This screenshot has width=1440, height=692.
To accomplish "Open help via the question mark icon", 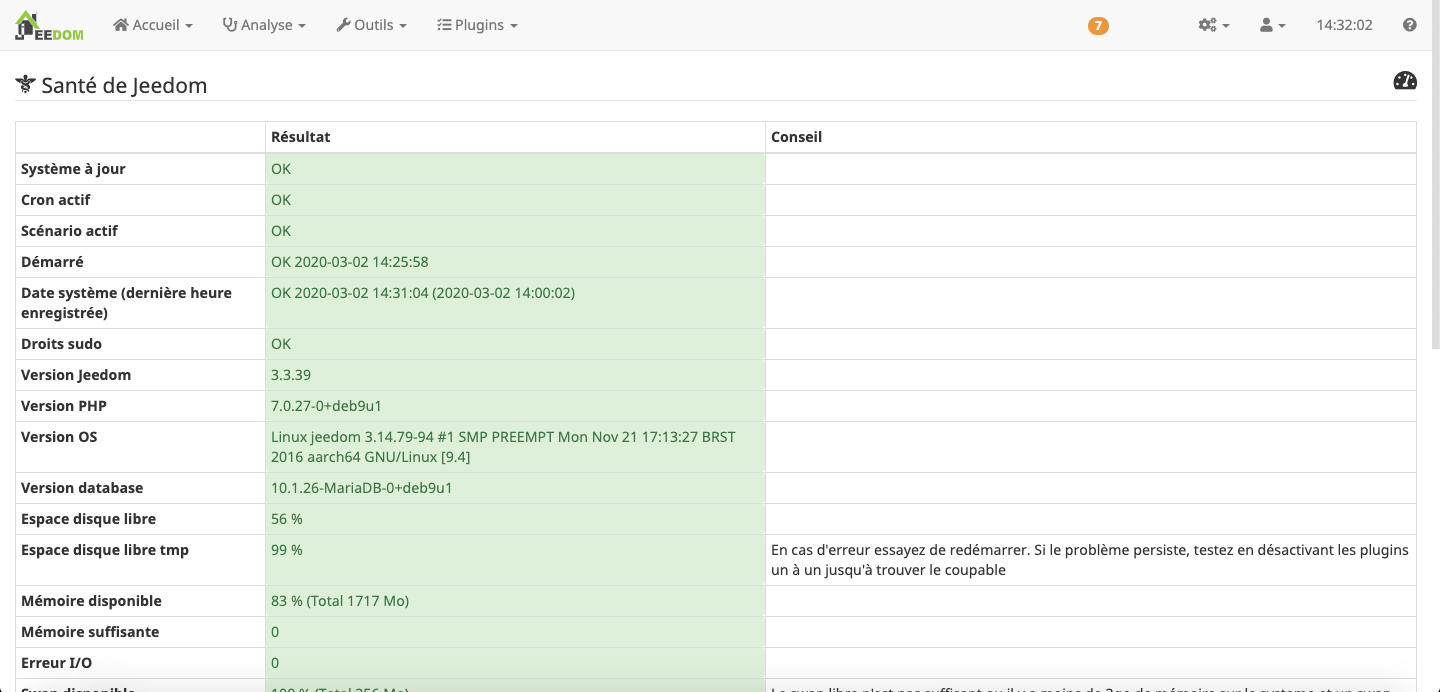I will 1410,25.
